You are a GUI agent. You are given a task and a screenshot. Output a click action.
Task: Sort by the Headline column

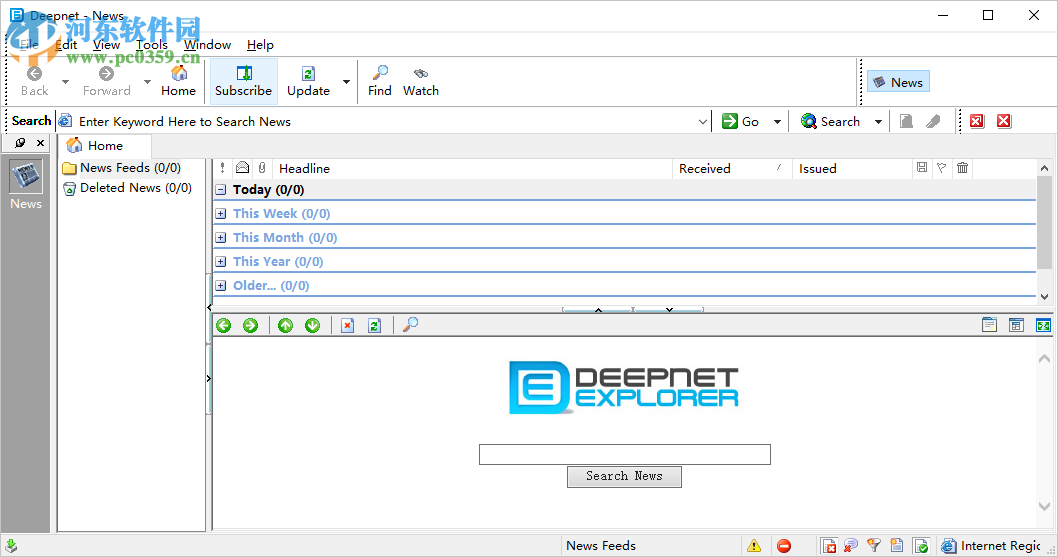472,168
